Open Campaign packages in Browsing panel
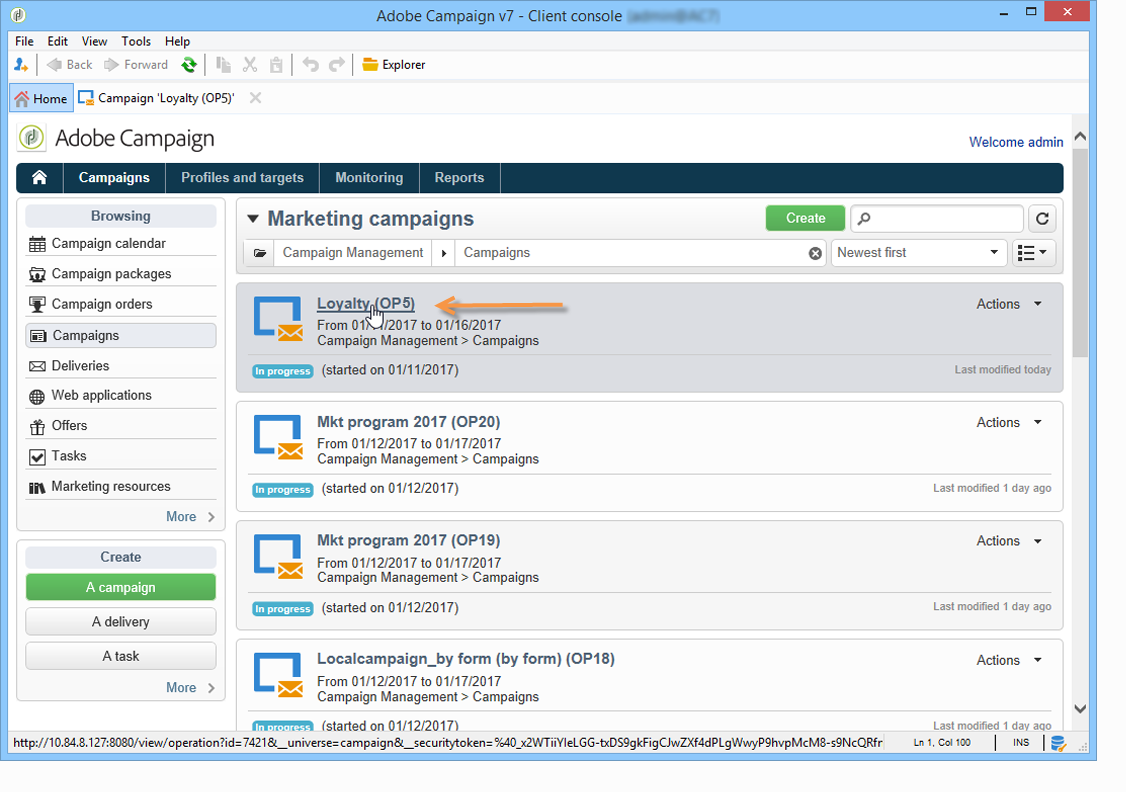The height and width of the screenshot is (792, 1126). tap(121, 274)
